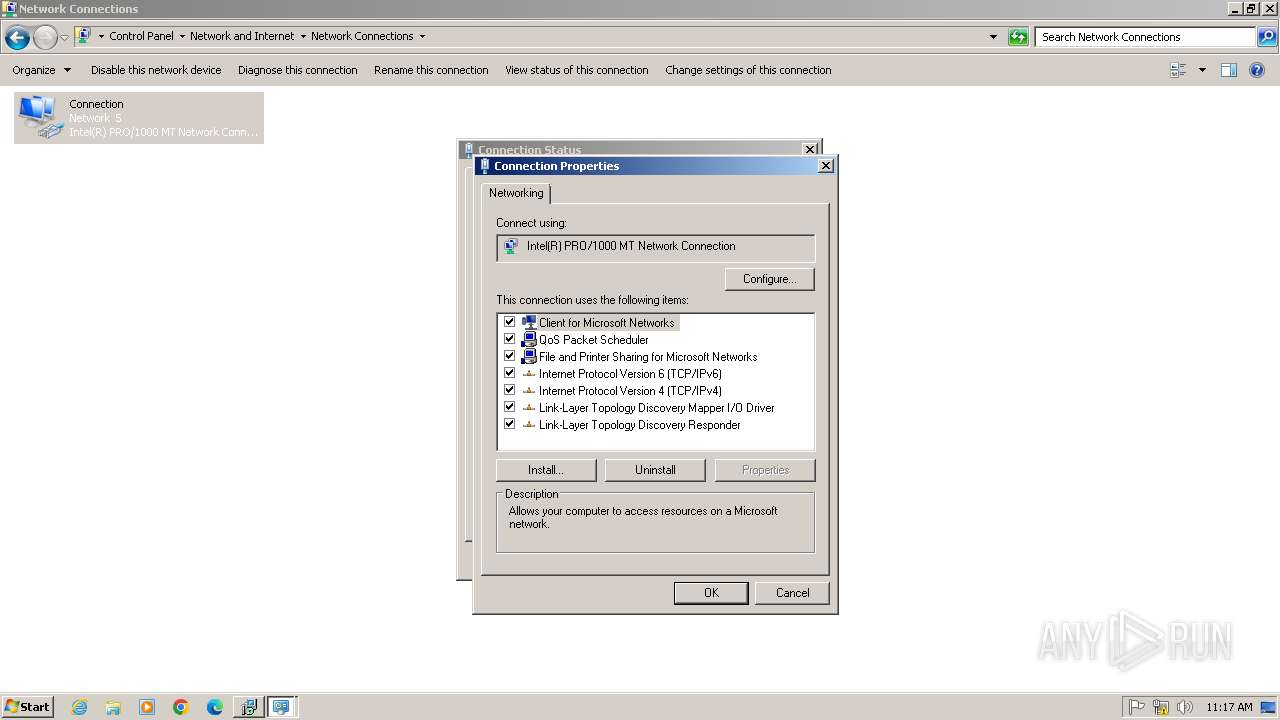Toggle Internet Protocol Version 4 checkbox

point(509,390)
